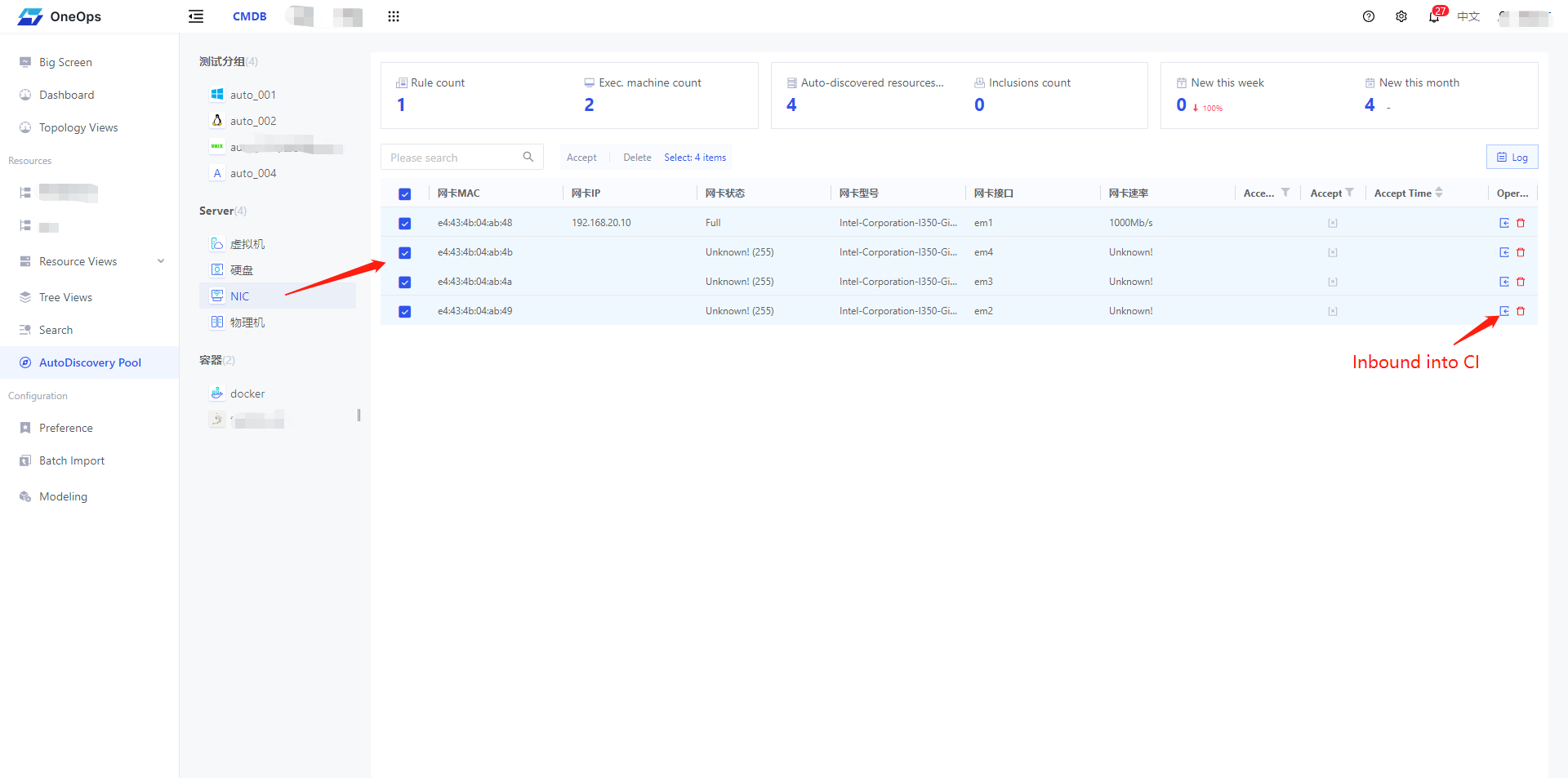Open Modeling in sidebar
The width and height of the screenshot is (1568, 778).
click(63, 496)
